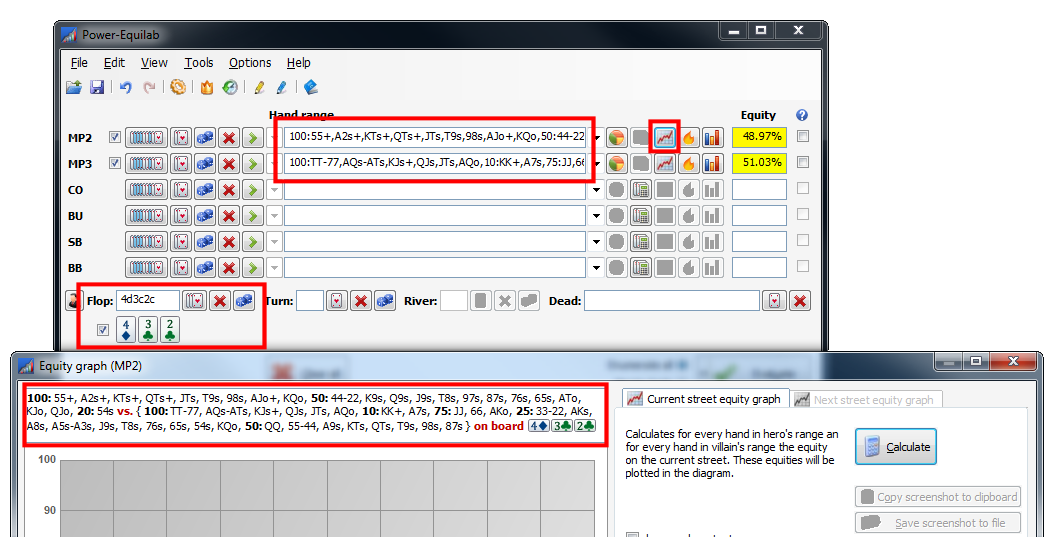Open the pie chart for MP2

pyautogui.click(x=616, y=138)
